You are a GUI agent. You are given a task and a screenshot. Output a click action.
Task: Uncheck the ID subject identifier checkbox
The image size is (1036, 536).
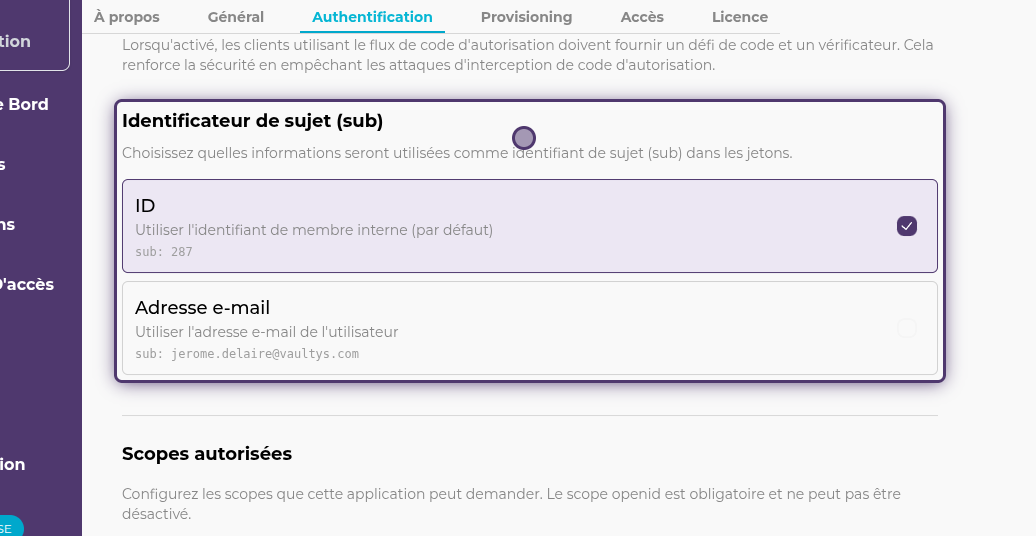click(x=906, y=226)
